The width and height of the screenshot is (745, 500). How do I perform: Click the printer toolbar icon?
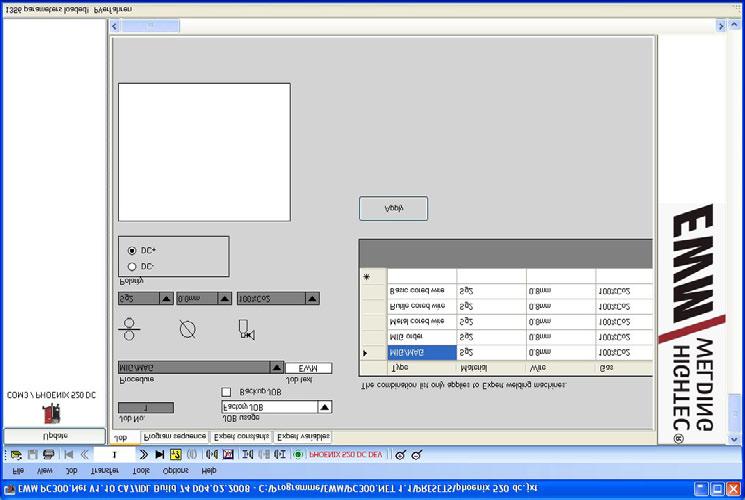pyautogui.click(x=48, y=455)
